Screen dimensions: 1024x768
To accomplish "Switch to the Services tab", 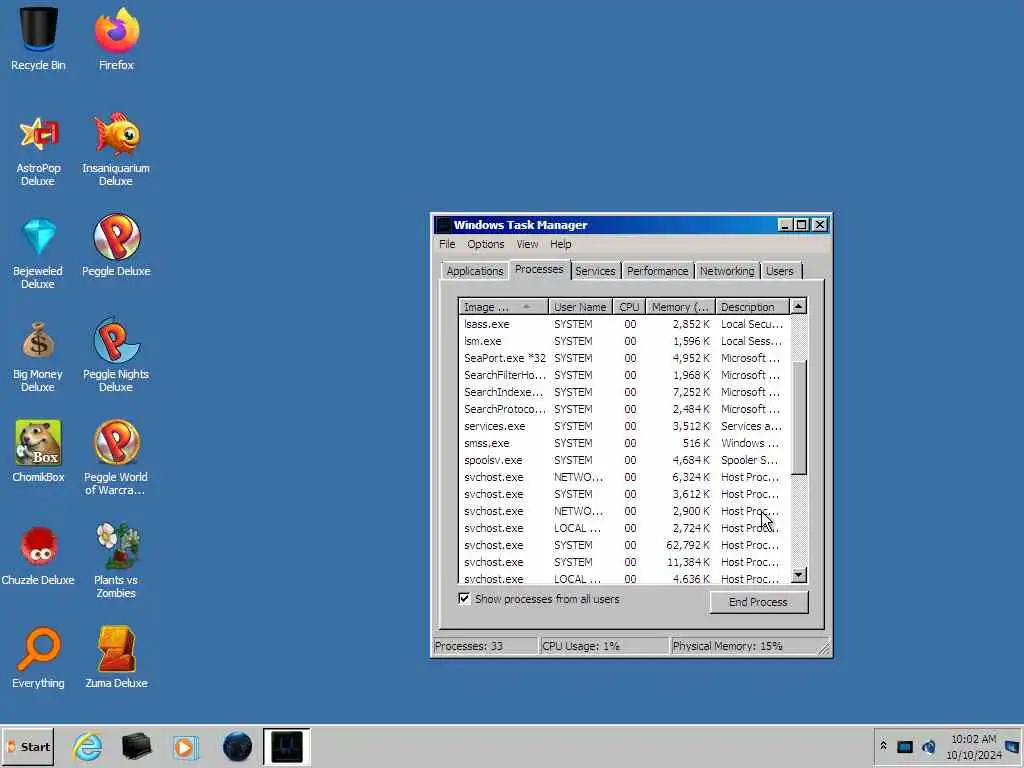I will click(595, 271).
